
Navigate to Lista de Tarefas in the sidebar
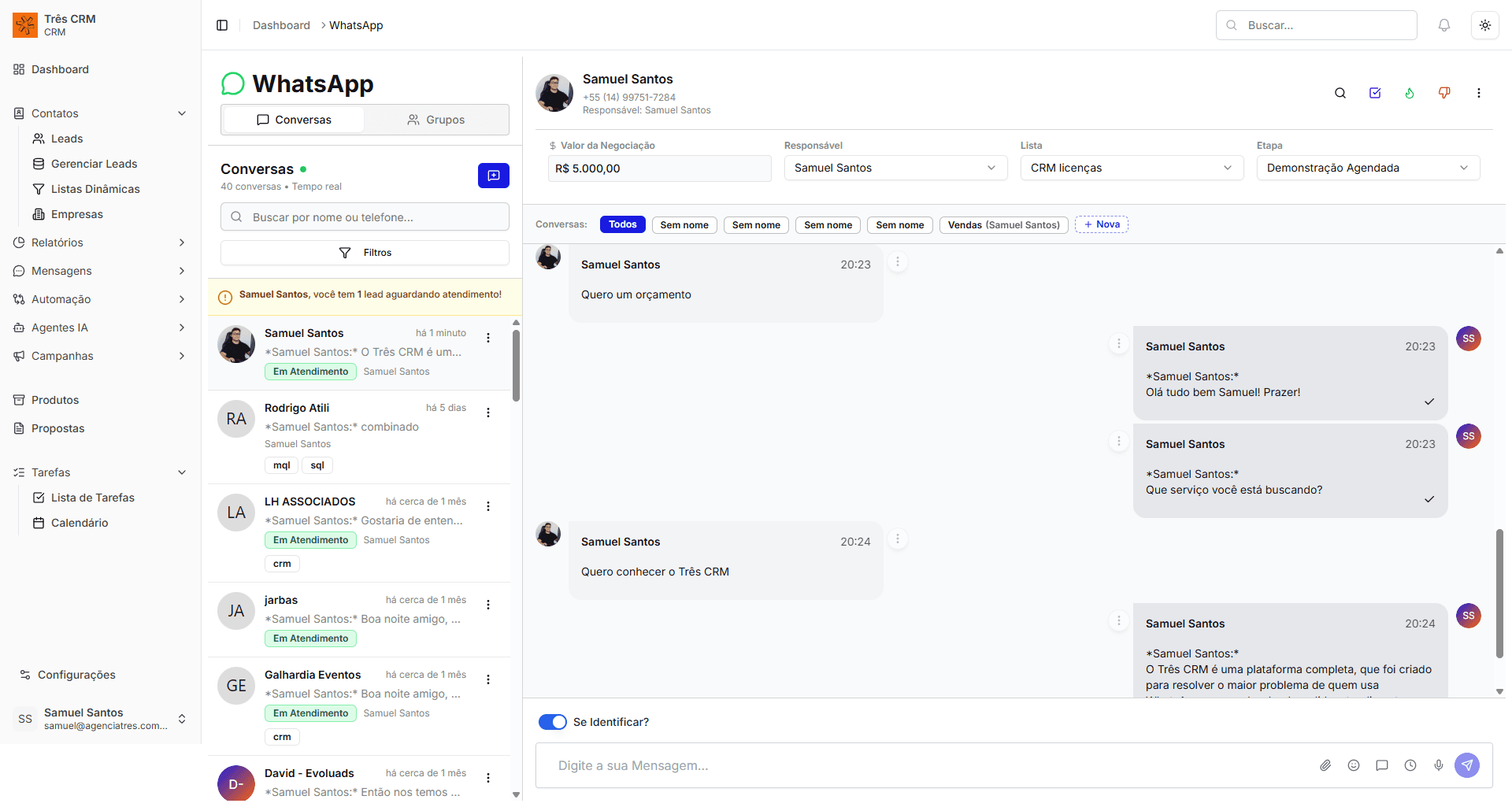coord(92,497)
